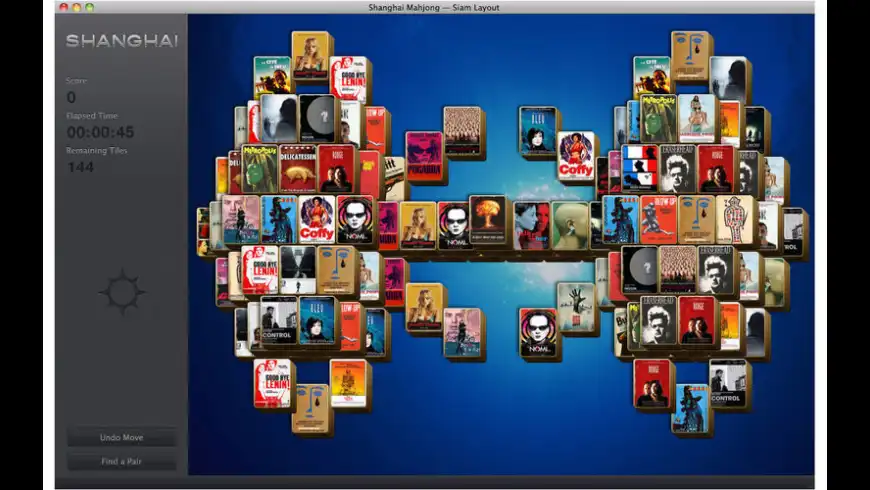Screen dimensions: 870x490
Task: Select the Bleu tile beside the Coffy tile
Action: pos(537,130)
